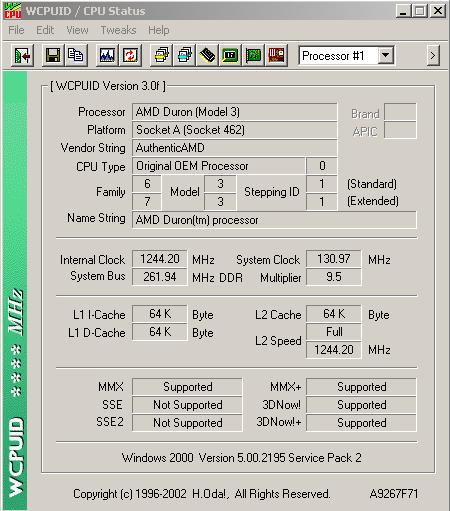Click the copyright H.Oda! text
Viewport: 450px width, 511px height.
point(202,494)
